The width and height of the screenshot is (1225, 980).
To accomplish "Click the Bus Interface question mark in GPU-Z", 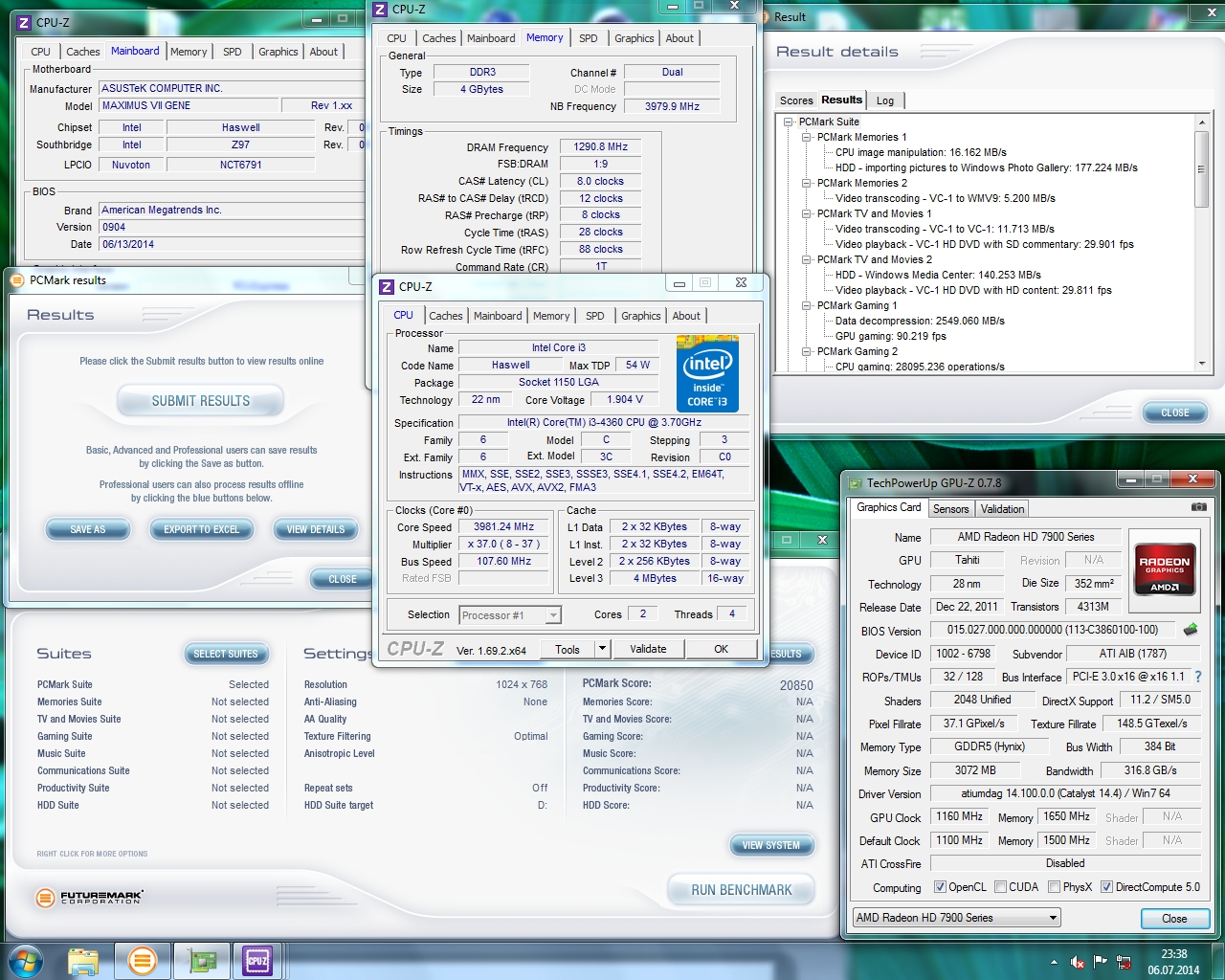I will click(1198, 677).
